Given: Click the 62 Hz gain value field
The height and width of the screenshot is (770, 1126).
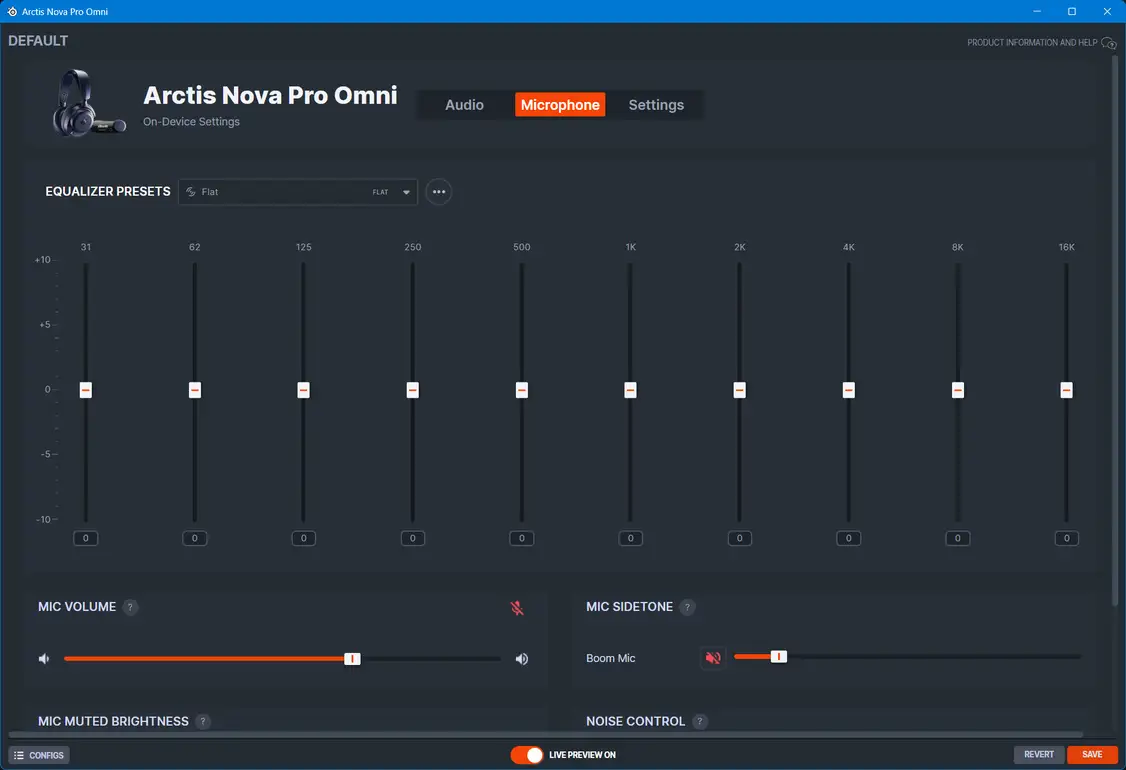Looking at the screenshot, I should pos(195,538).
